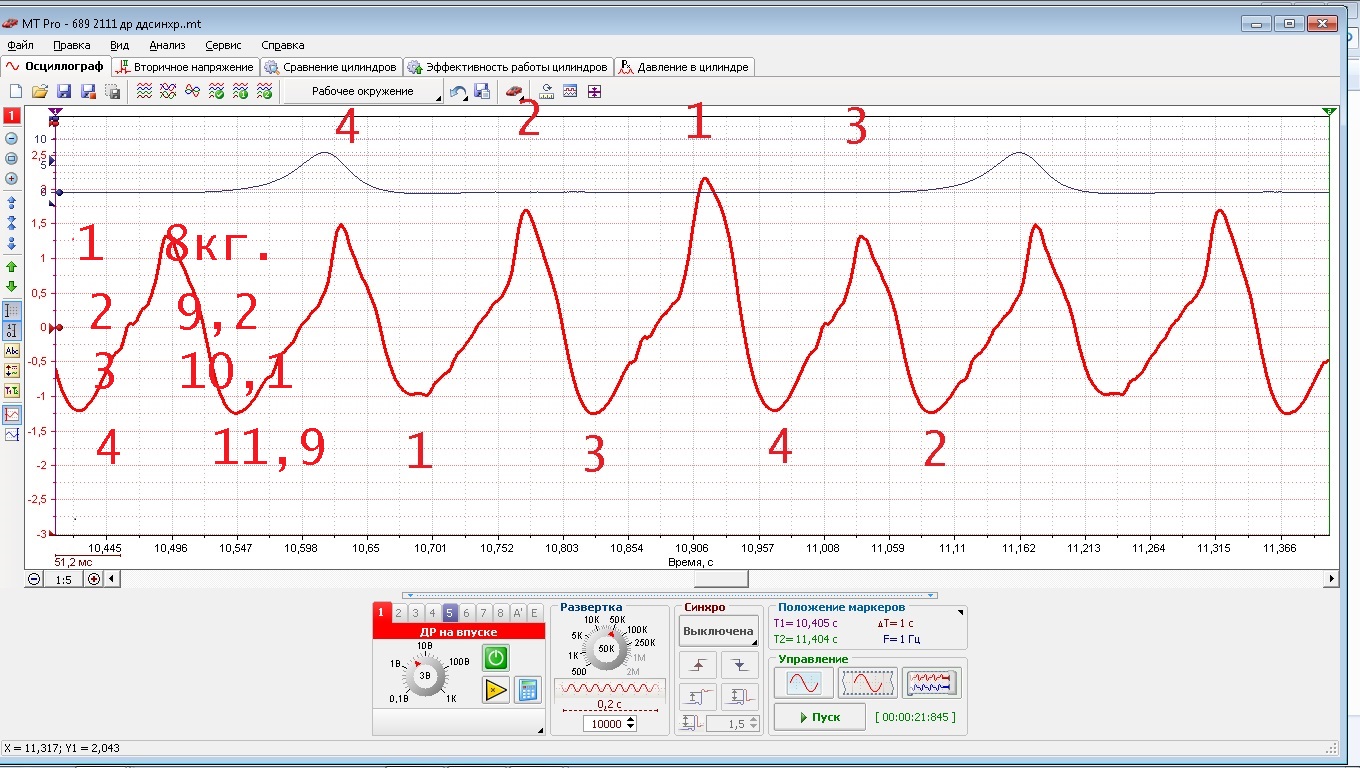Toggle the Abc text labels sidebar button
The height and width of the screenshot is (768, 1360).
pyautogui.click(x=12, y=351)
